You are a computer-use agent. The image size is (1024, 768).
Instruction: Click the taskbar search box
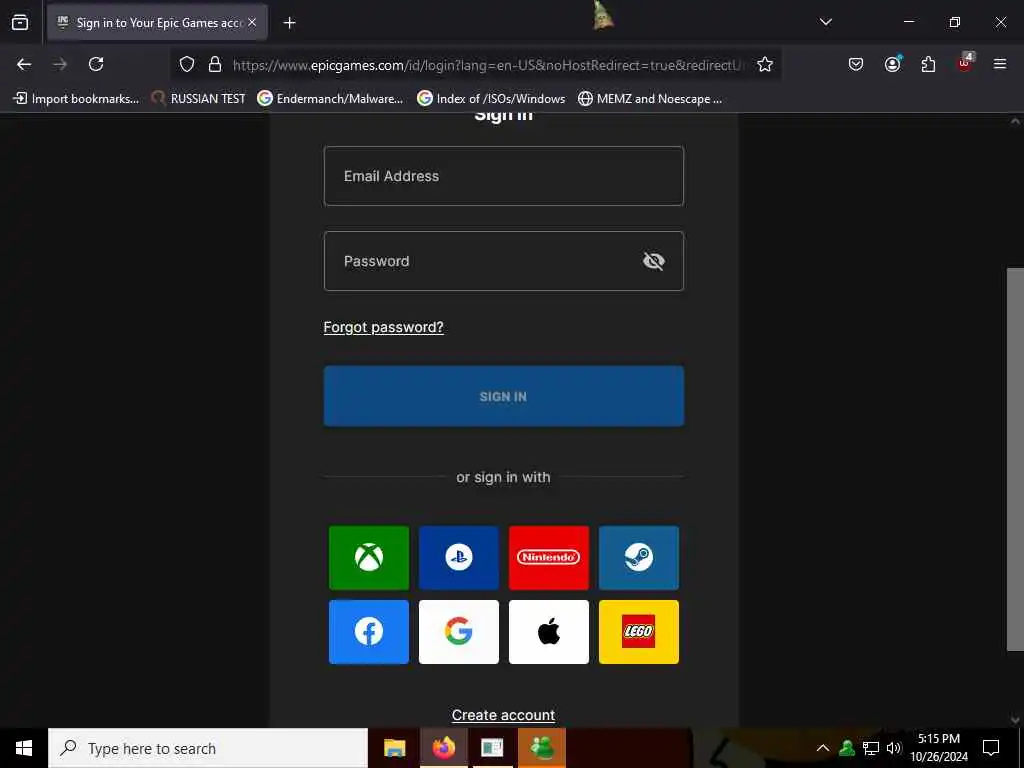(x=208, y=748)
